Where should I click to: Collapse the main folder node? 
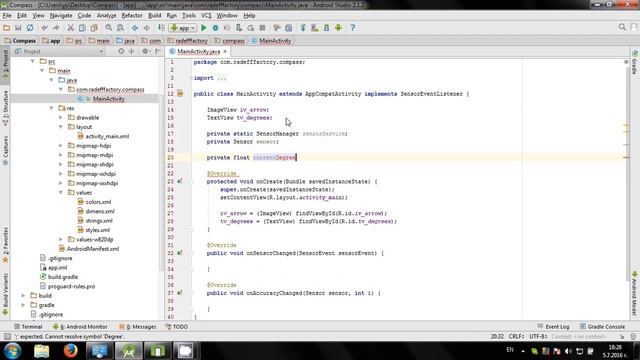click(42, 71)
